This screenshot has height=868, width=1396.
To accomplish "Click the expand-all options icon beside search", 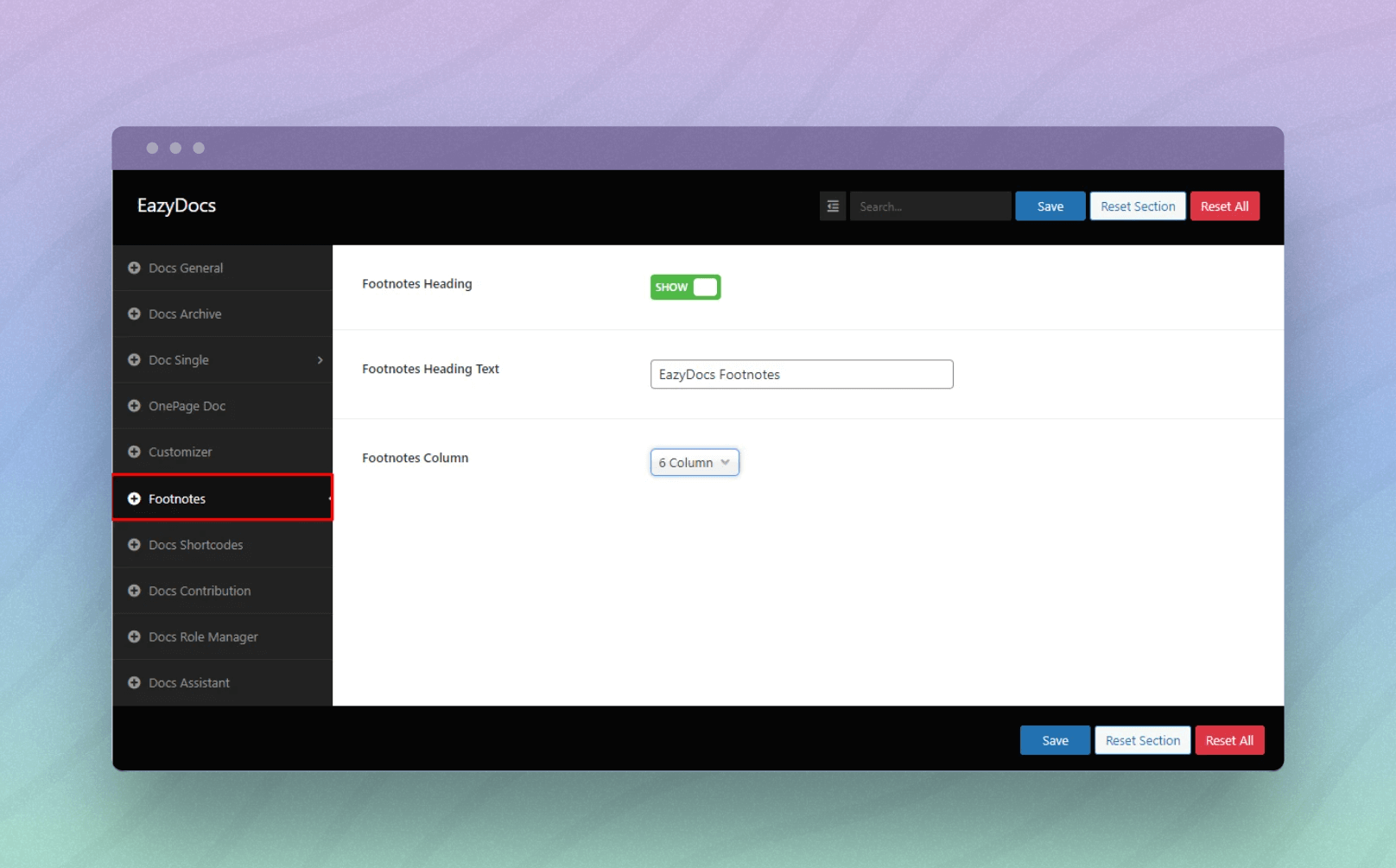I will point(833,206).
